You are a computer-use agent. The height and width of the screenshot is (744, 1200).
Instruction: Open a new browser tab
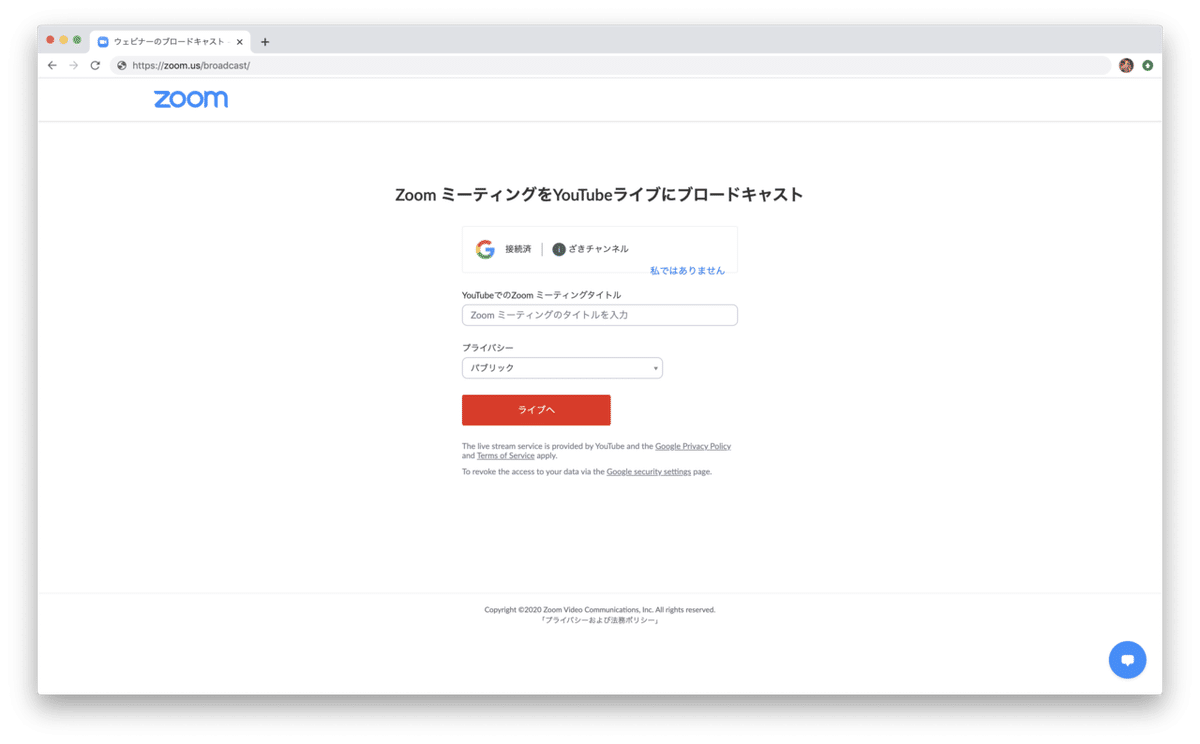tap(265, 42)
